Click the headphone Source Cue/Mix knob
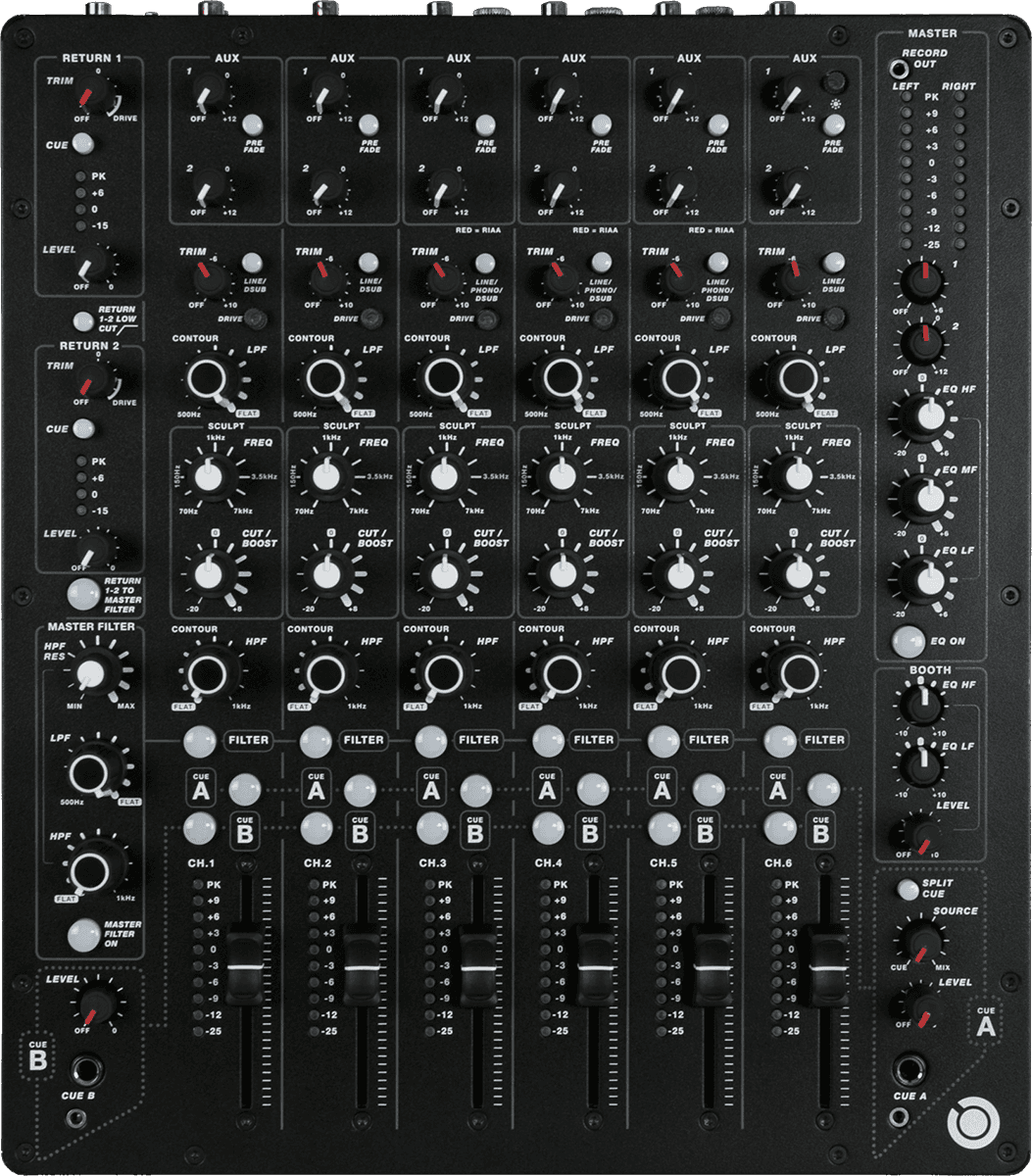The width and height of the screenshot is (1032, 1176). click(920, 941)
